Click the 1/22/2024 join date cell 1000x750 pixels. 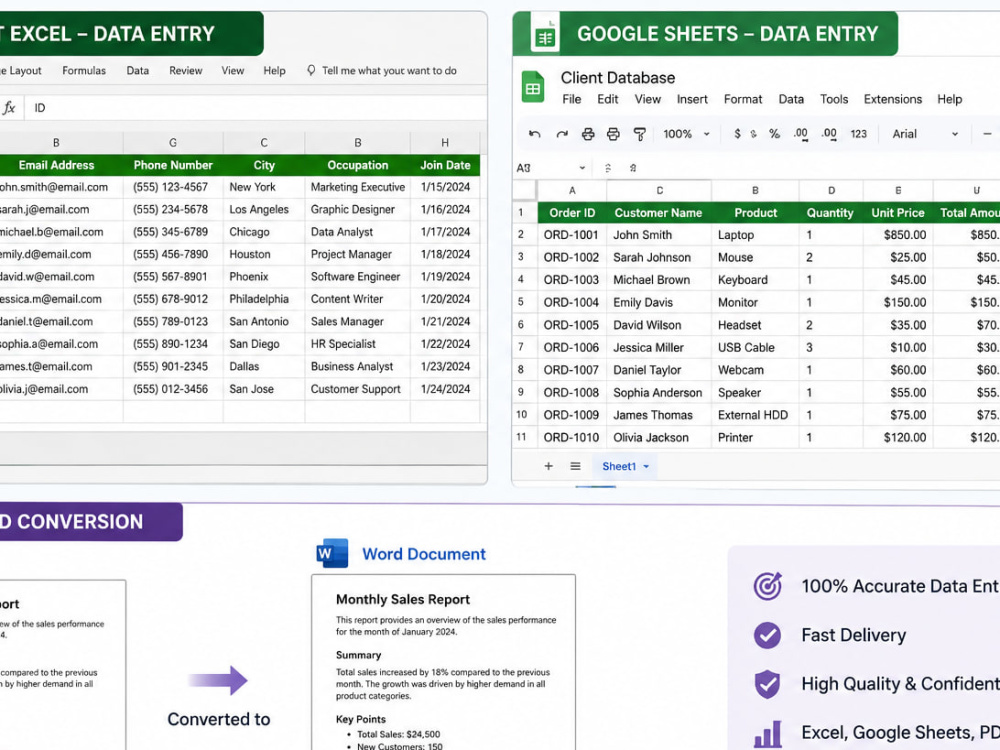[445, 344]
